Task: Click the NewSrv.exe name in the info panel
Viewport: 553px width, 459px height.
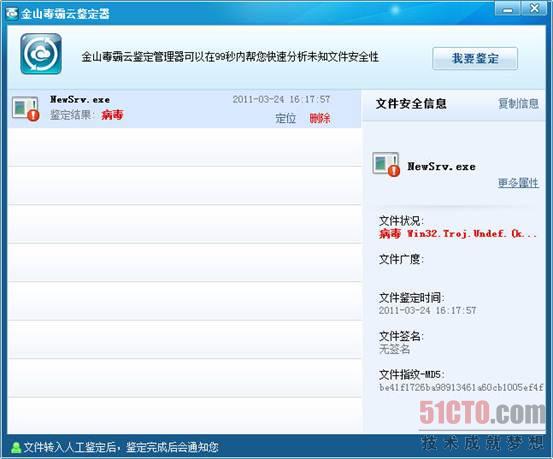Action: pyautogui.click(x=441, y=166)
